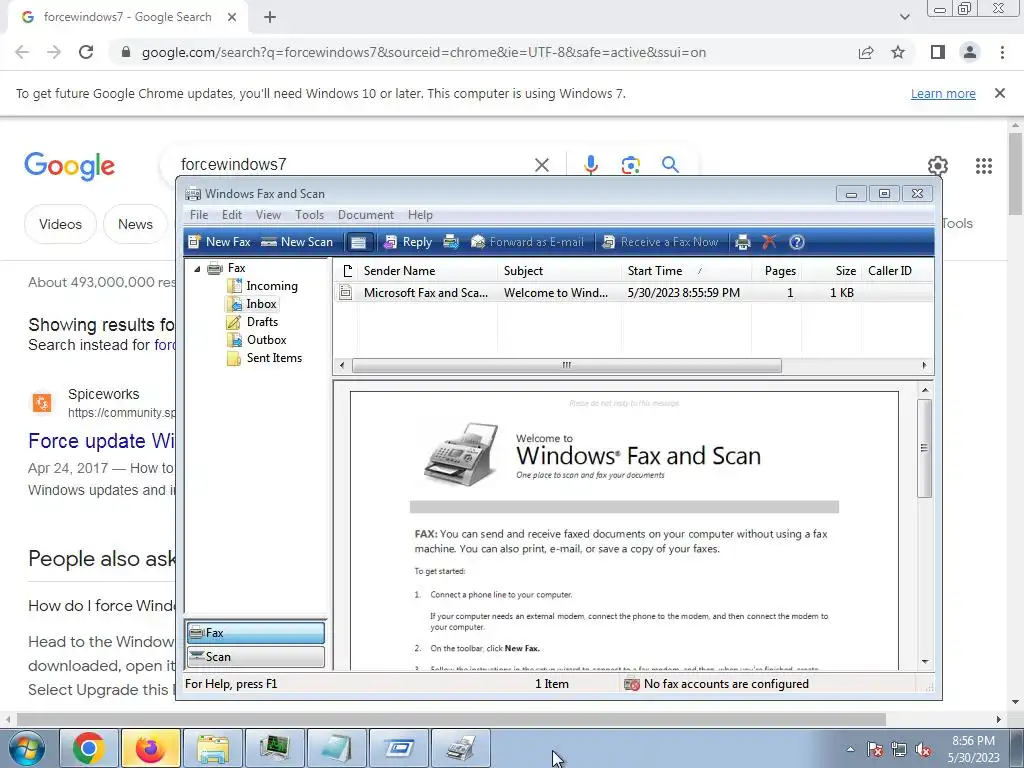Open a new Chrome tab

(270, 18)
